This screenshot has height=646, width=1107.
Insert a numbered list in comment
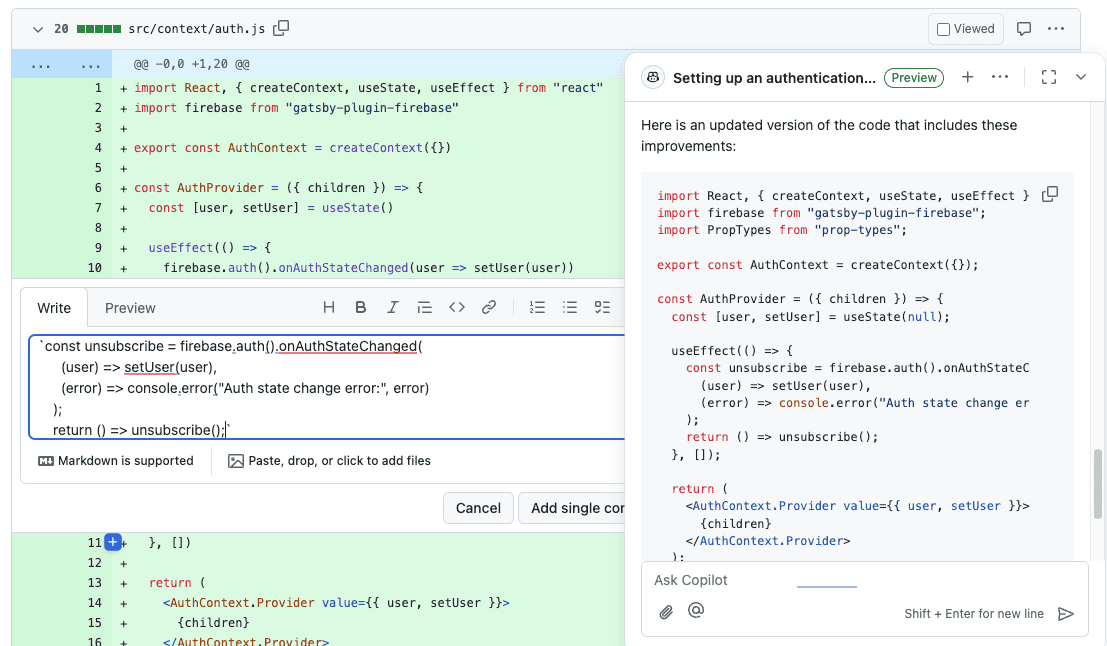pyautogui.click(x=537, y=307)
